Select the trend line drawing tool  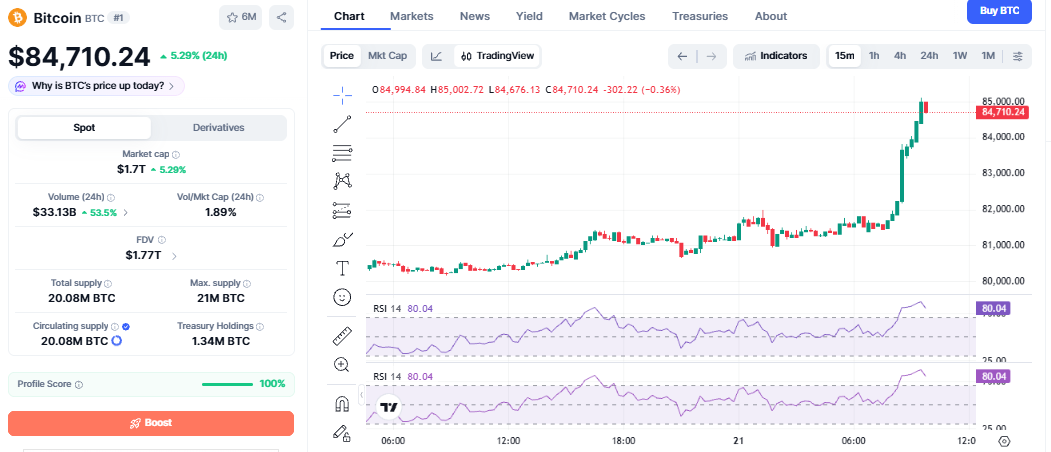[x=343, y=125]
